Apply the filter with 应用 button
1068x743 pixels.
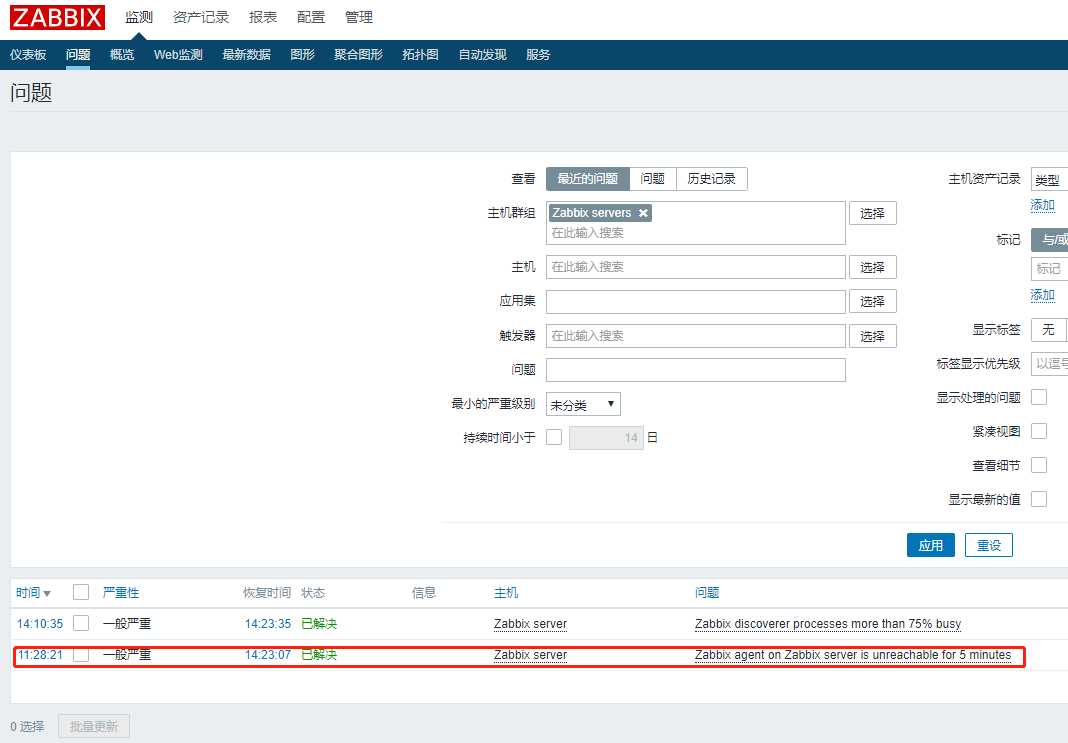click(x=930, y=545)
